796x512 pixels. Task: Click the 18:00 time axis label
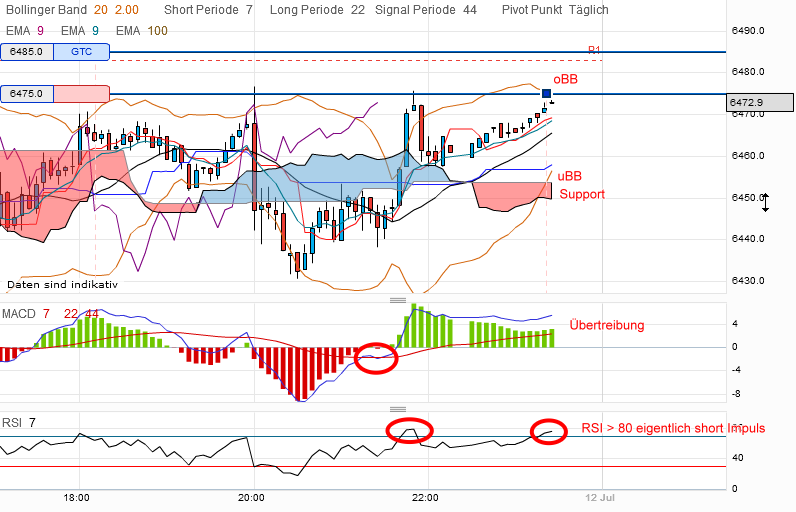pos(77,498)
